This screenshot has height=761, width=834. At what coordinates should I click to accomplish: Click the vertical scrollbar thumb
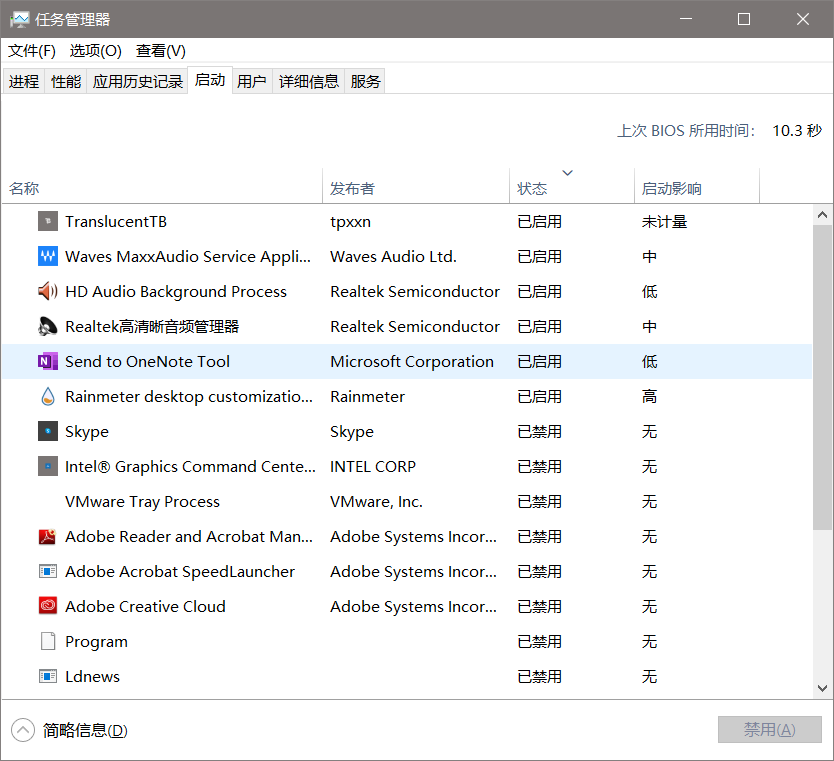pos(822,377)
